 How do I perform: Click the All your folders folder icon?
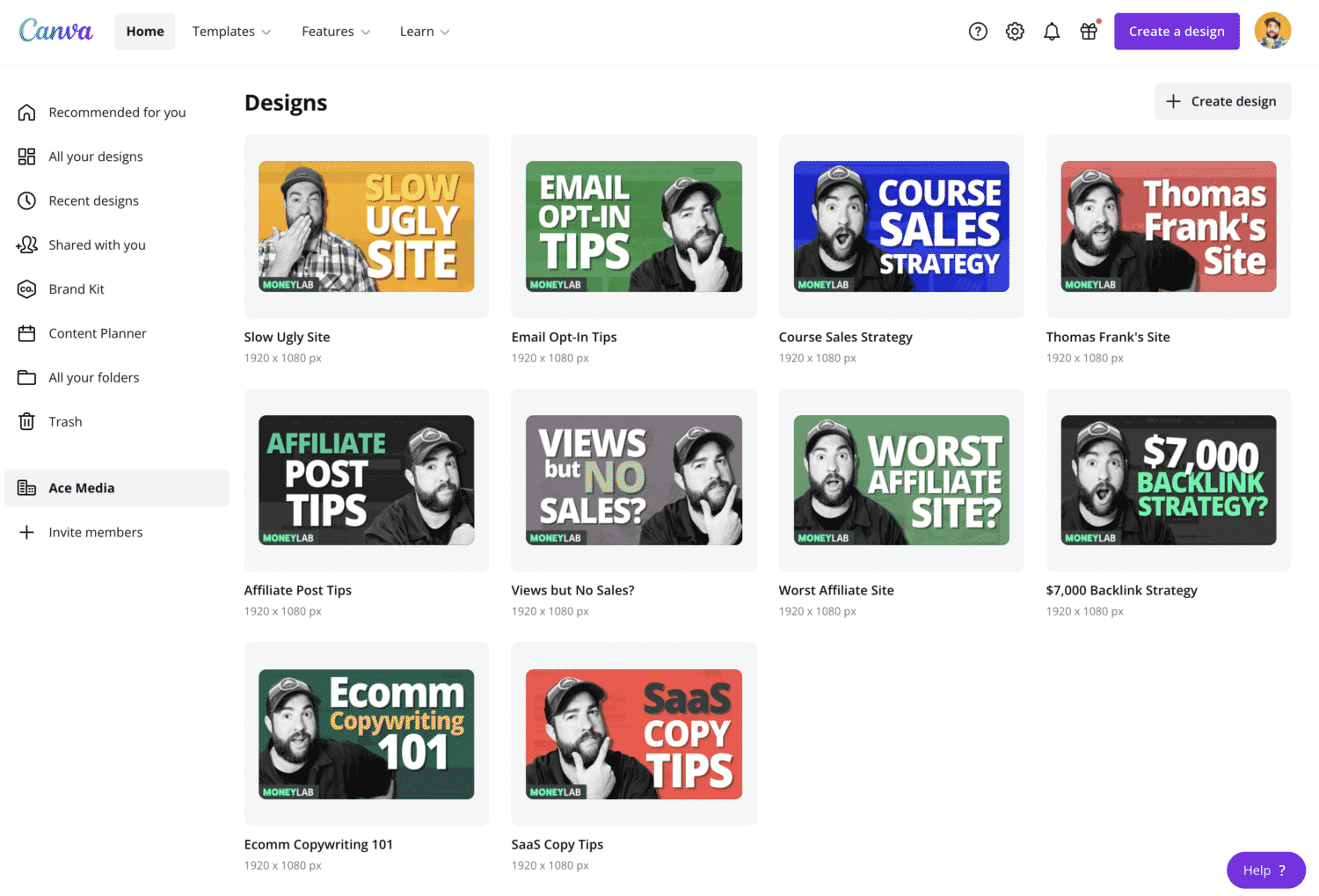point(27,377)
